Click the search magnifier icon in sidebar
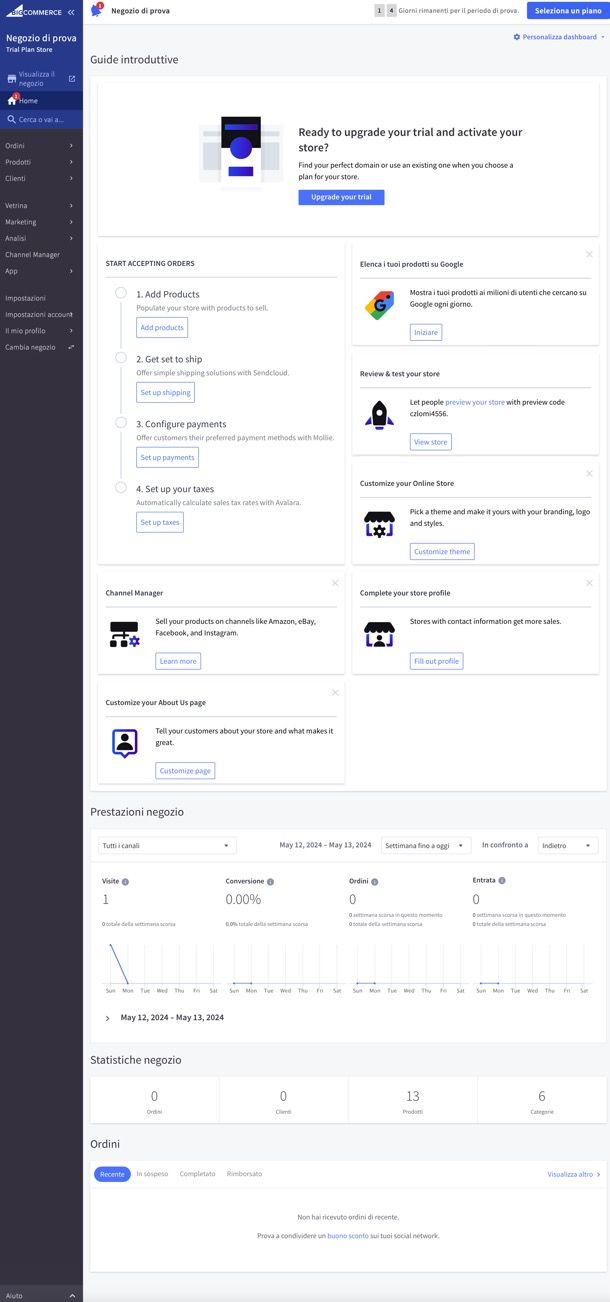 pos(12,119)
